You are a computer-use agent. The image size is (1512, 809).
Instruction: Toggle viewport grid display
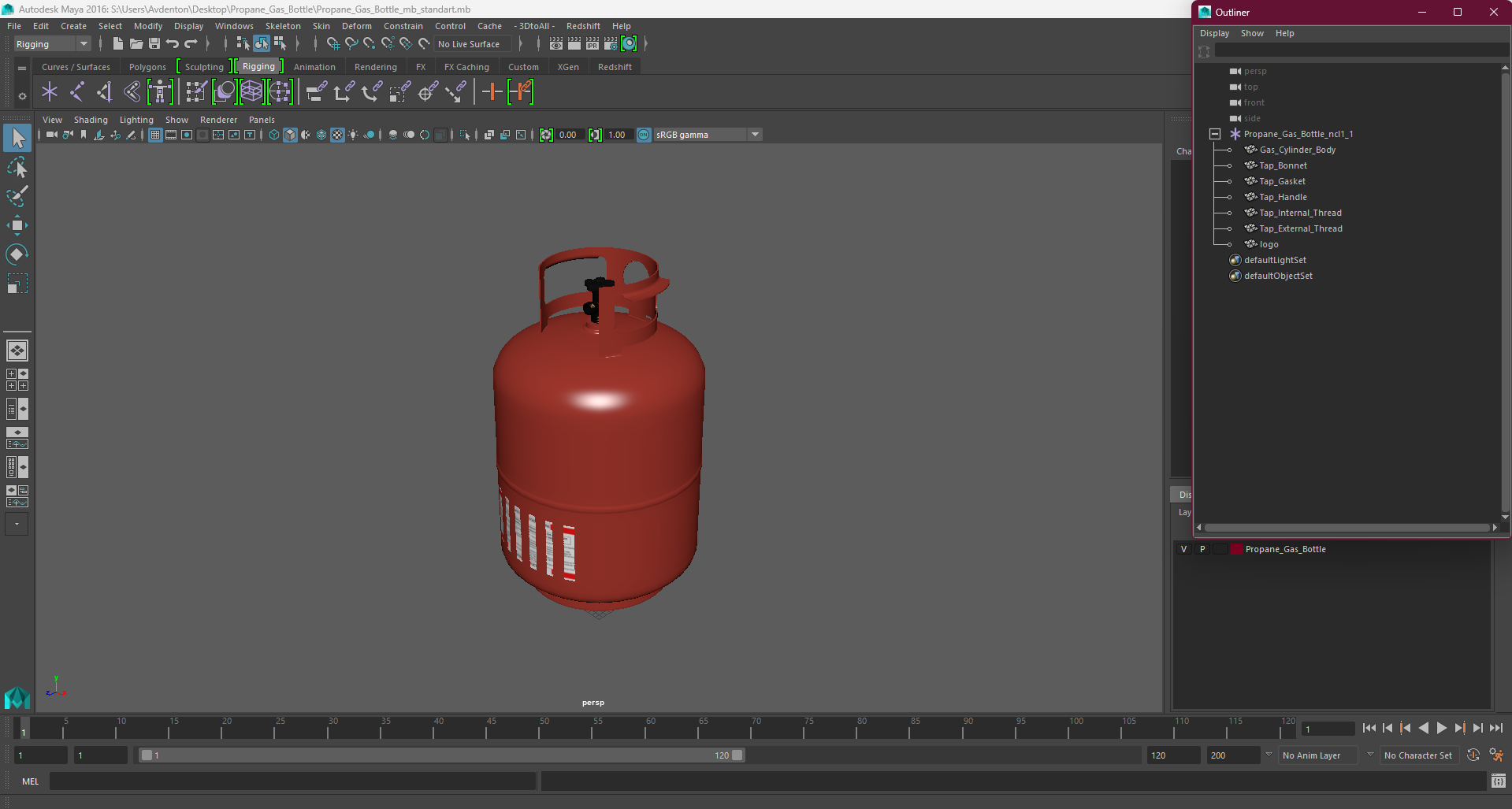pyautogui.click(x=155, y=135)
